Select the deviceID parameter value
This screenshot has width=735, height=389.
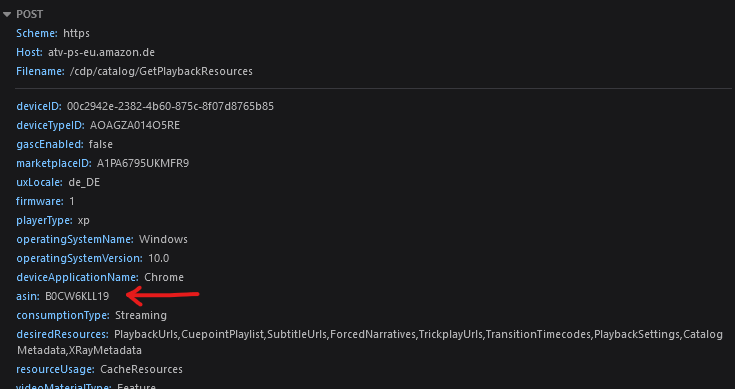pos(170,106)
